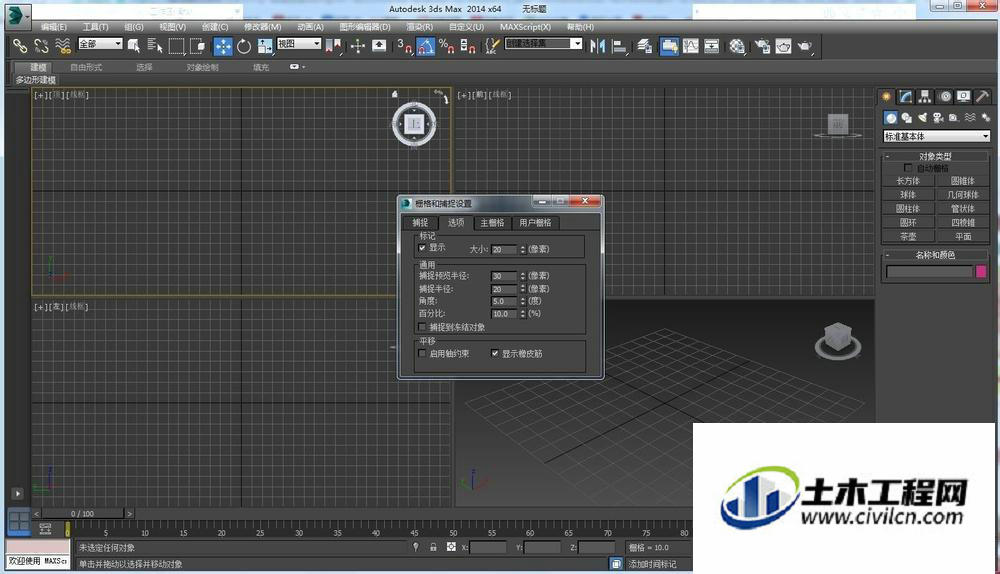Viewport: 1000px width, 574px height.
Task: Open the 标准基本体 dropdown
Action: pos(936,136)
